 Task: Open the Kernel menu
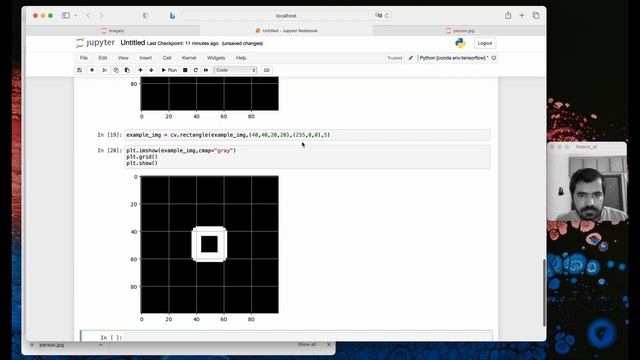(x=189, y=58)
